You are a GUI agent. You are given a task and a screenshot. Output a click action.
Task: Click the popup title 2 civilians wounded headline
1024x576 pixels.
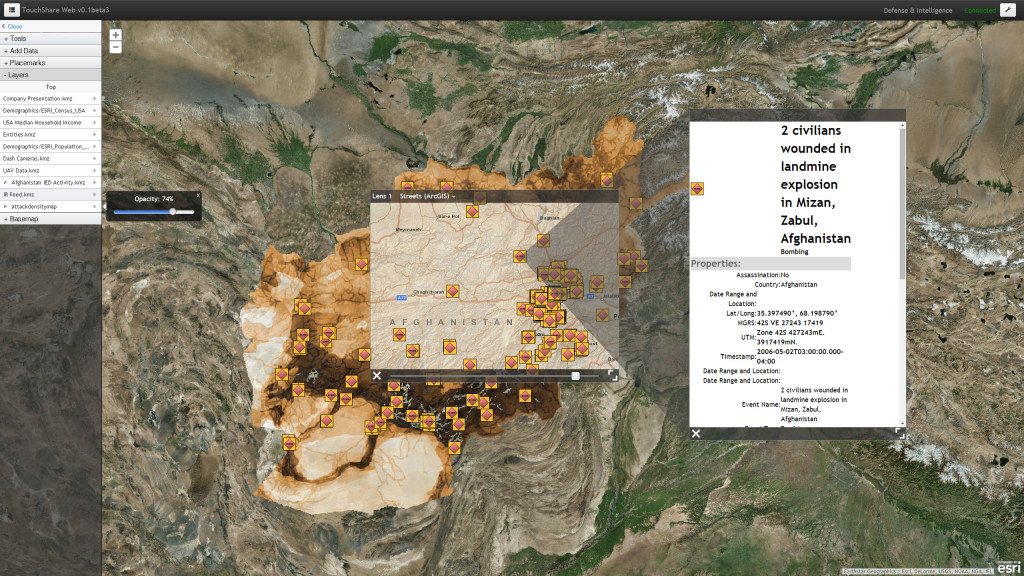(816, 184)
